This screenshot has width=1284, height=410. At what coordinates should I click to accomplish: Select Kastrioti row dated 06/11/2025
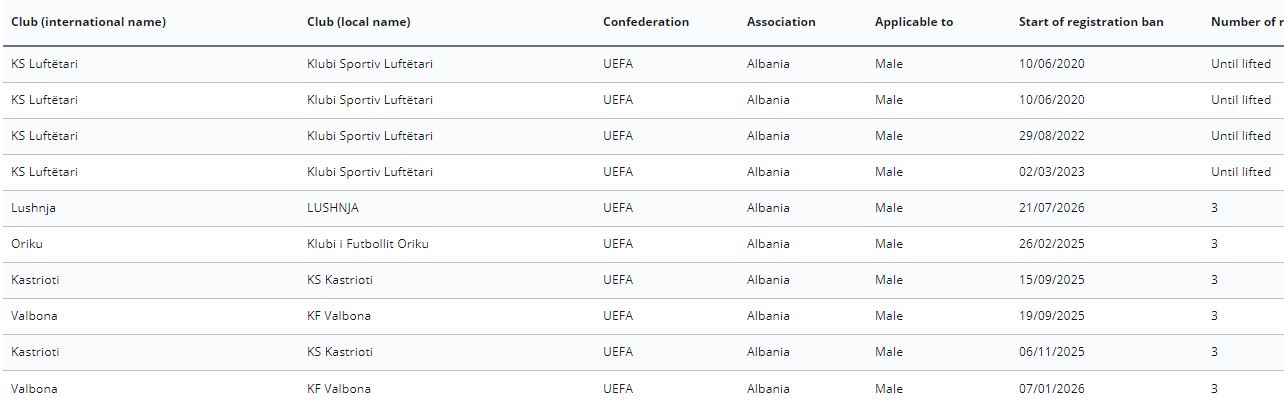(642, 352)
